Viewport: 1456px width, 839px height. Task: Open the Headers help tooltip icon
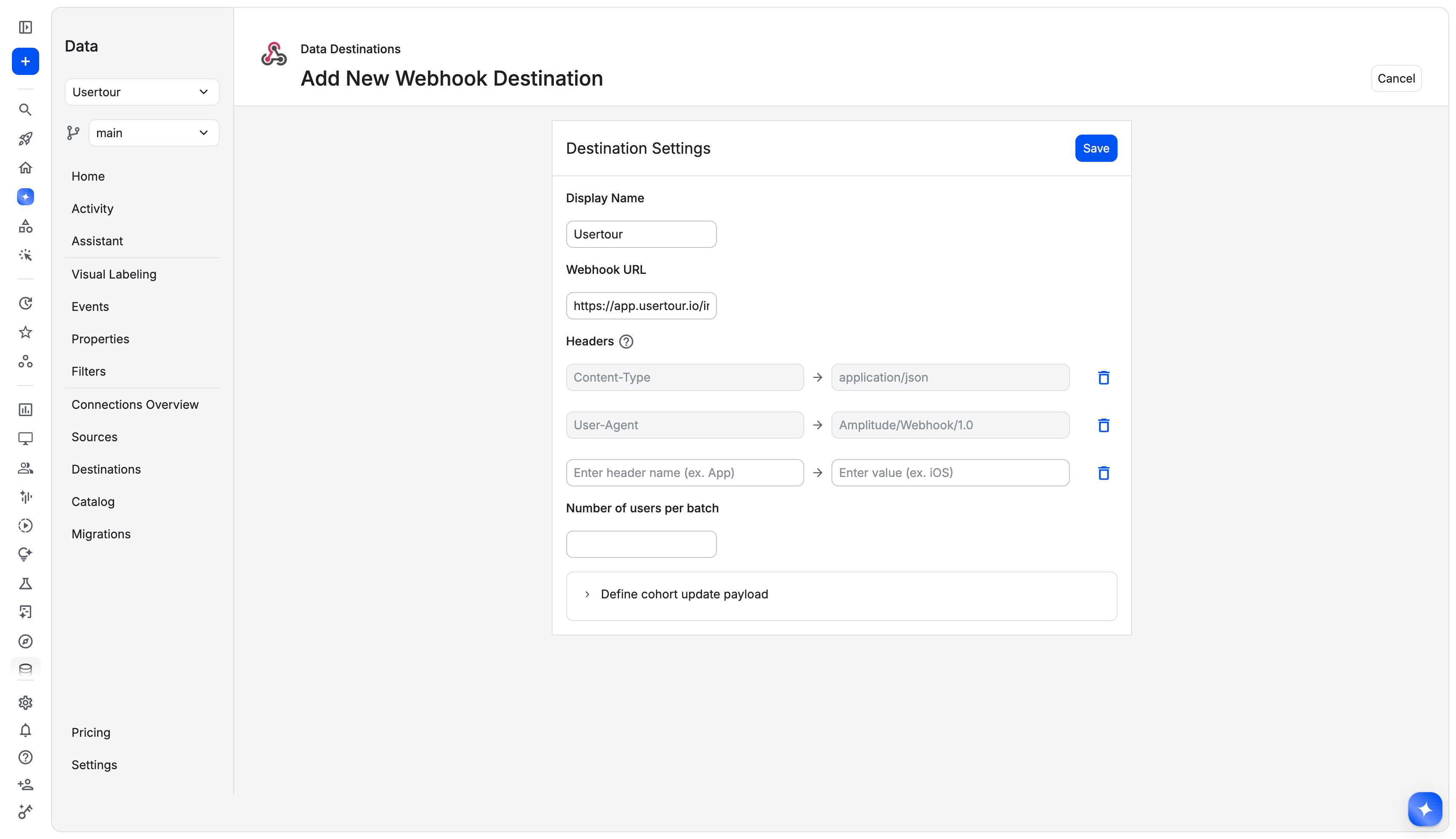pos(626,342)
